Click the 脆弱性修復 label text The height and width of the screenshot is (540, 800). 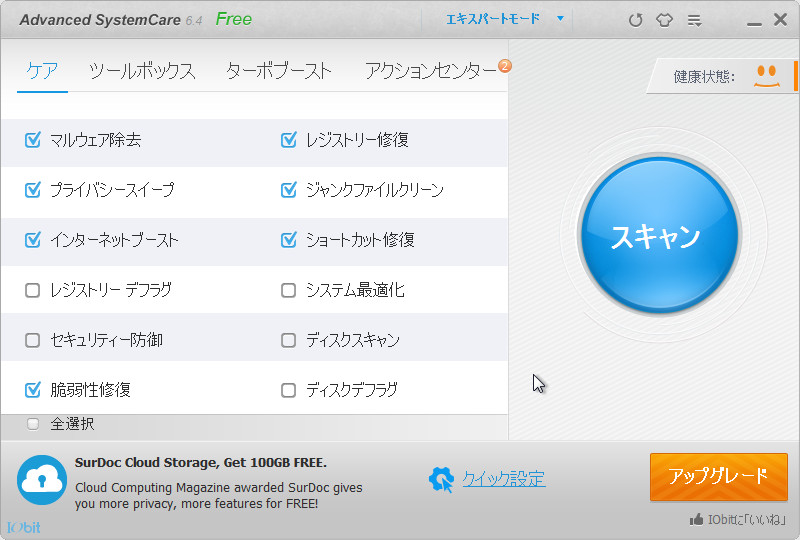tap(90, 389)
